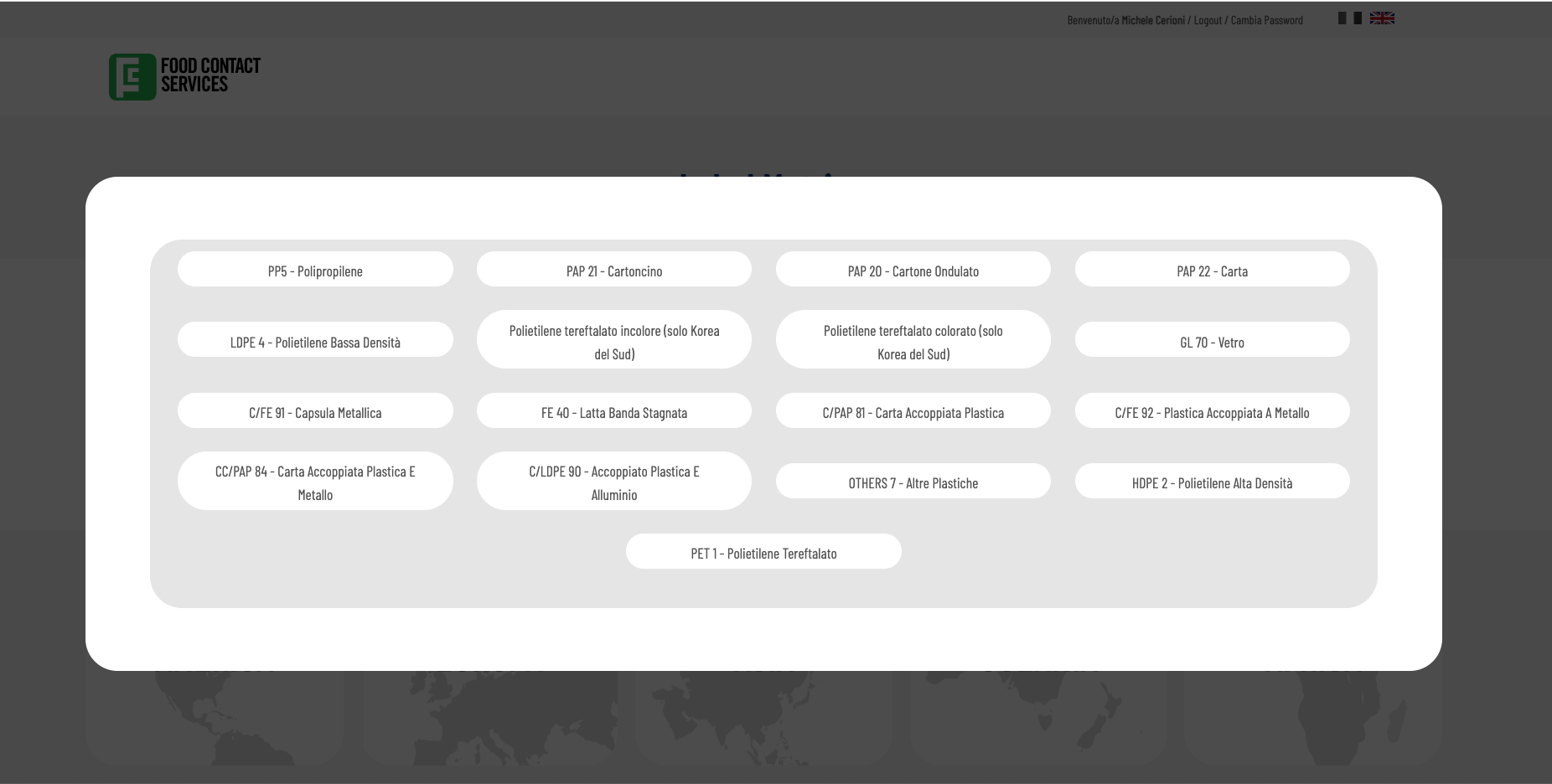Choose PAP 21 - Cartoncino option
This screenshot has width=1552, height=784.
pyautogui.click(x=613, y=270)
